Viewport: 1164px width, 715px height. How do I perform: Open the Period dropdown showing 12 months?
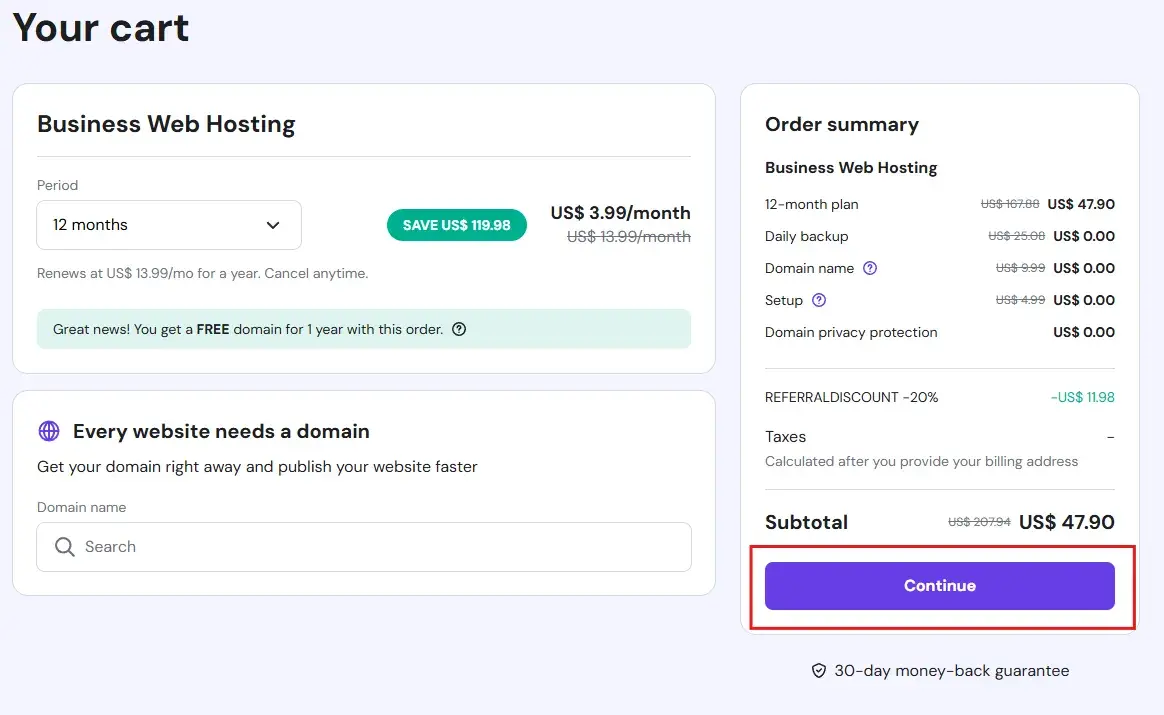click(168, 225)
